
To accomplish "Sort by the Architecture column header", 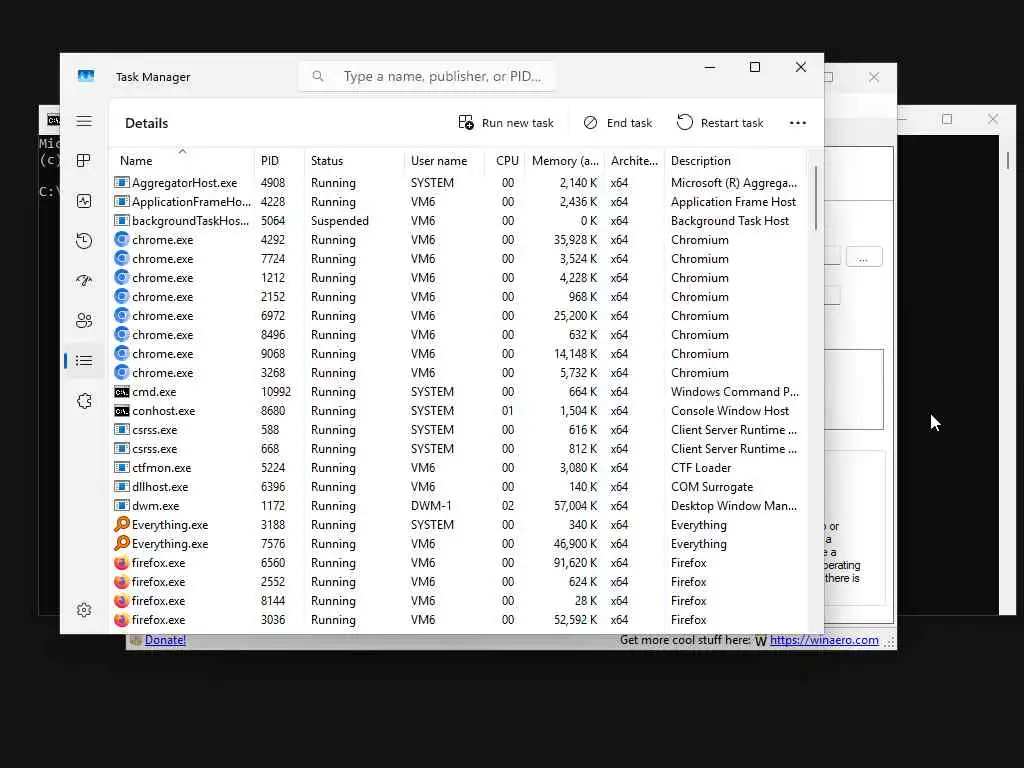I will click(x=634, y=161).
